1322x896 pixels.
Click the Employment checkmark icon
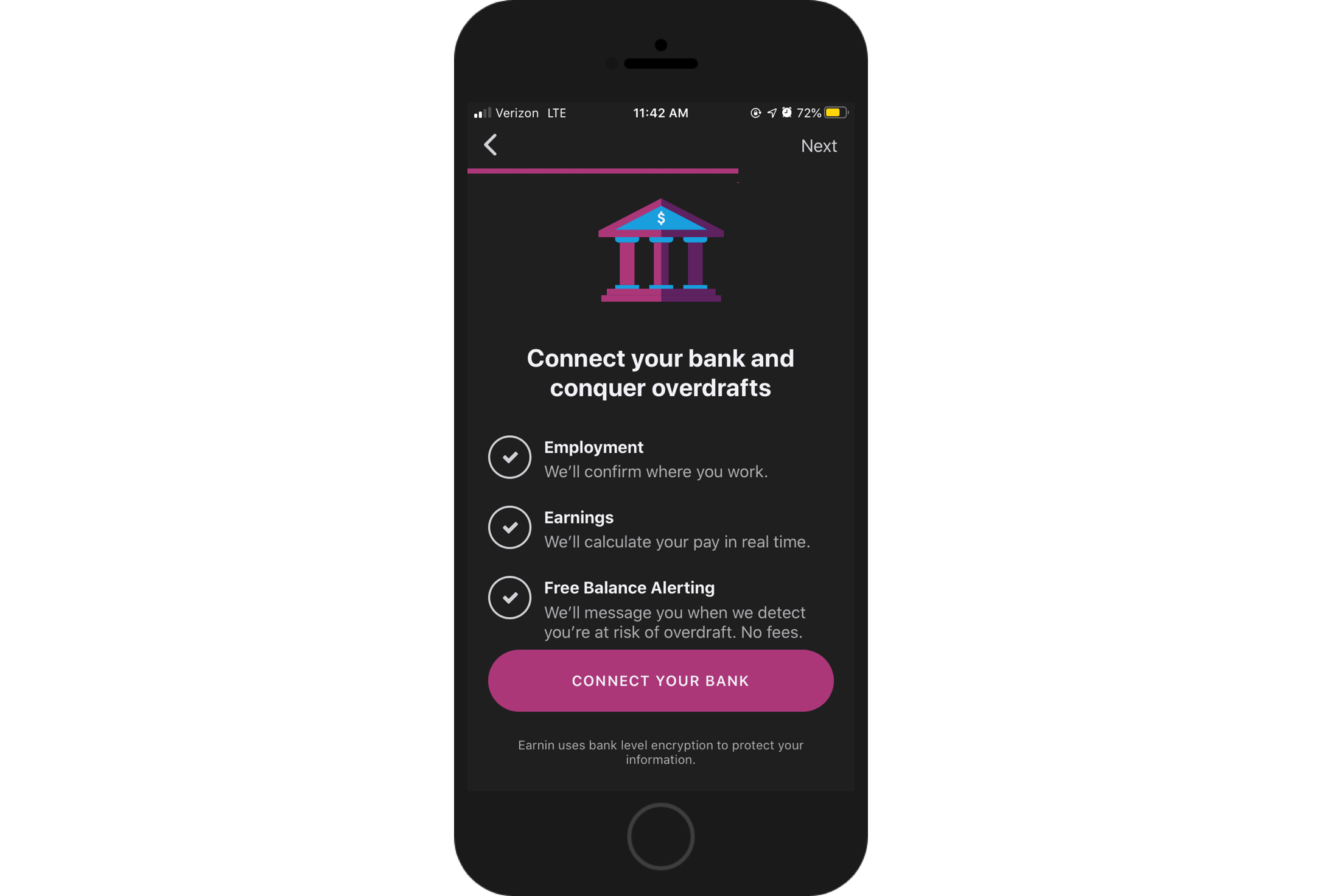coord(509,456)
